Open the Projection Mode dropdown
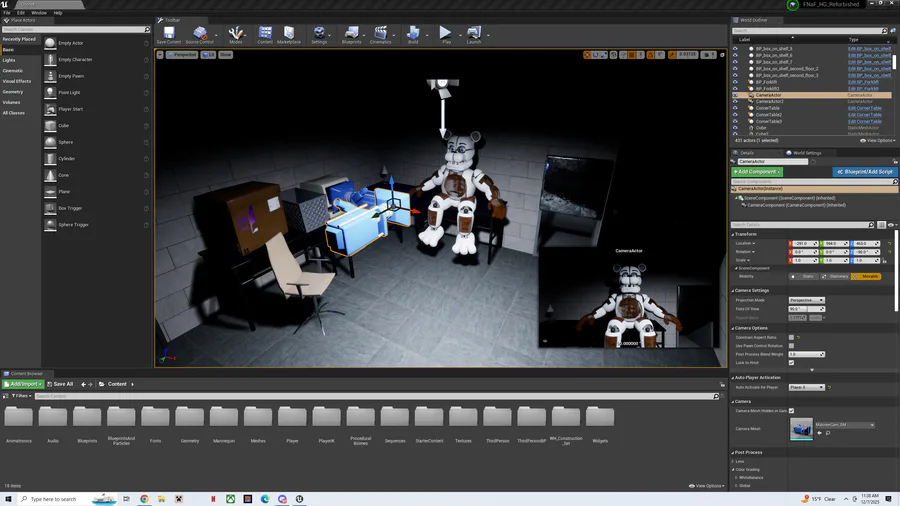Screen dimensions: 900x506 tap(806, 300)
